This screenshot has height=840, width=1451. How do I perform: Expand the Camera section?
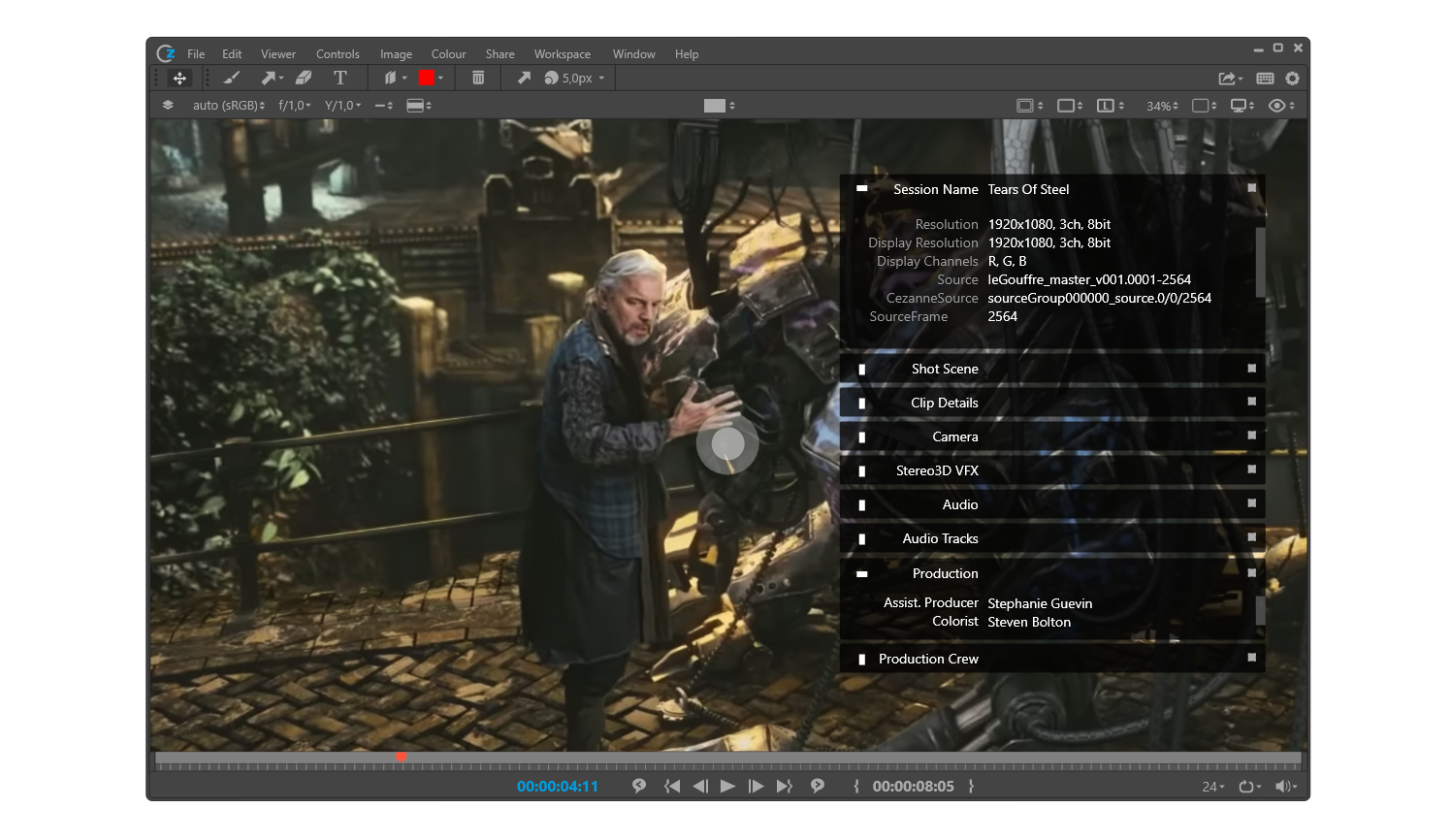(x=861, y=437)
